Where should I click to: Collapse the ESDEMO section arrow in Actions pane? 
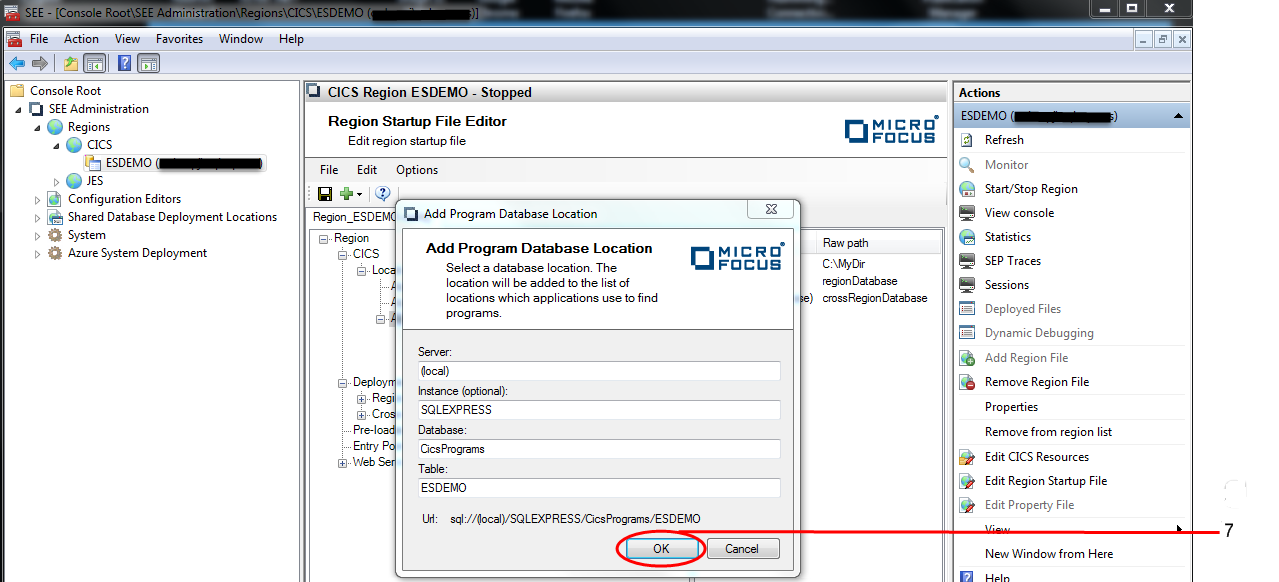coord(1179,116)
